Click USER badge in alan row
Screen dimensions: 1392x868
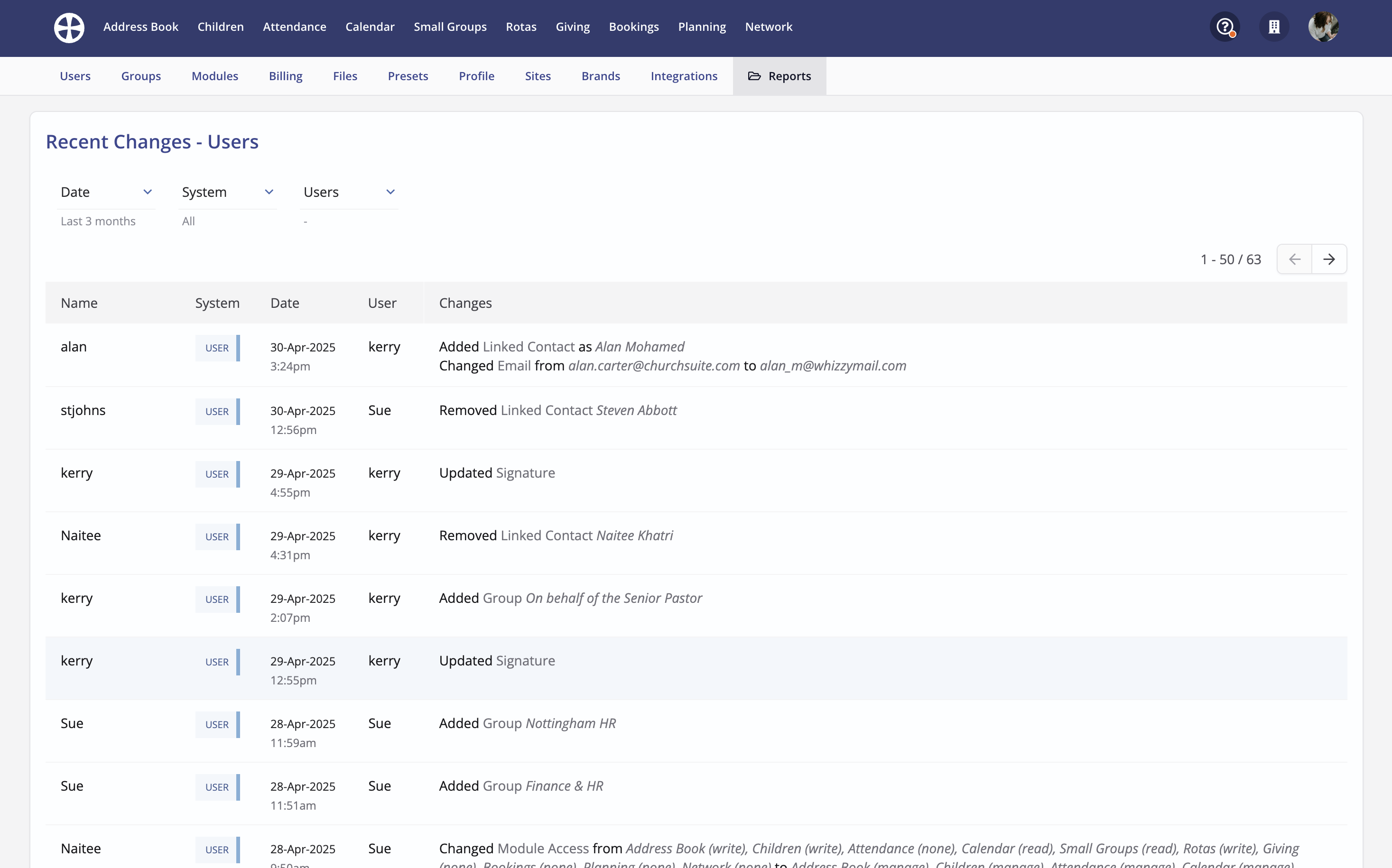[217, 348]
